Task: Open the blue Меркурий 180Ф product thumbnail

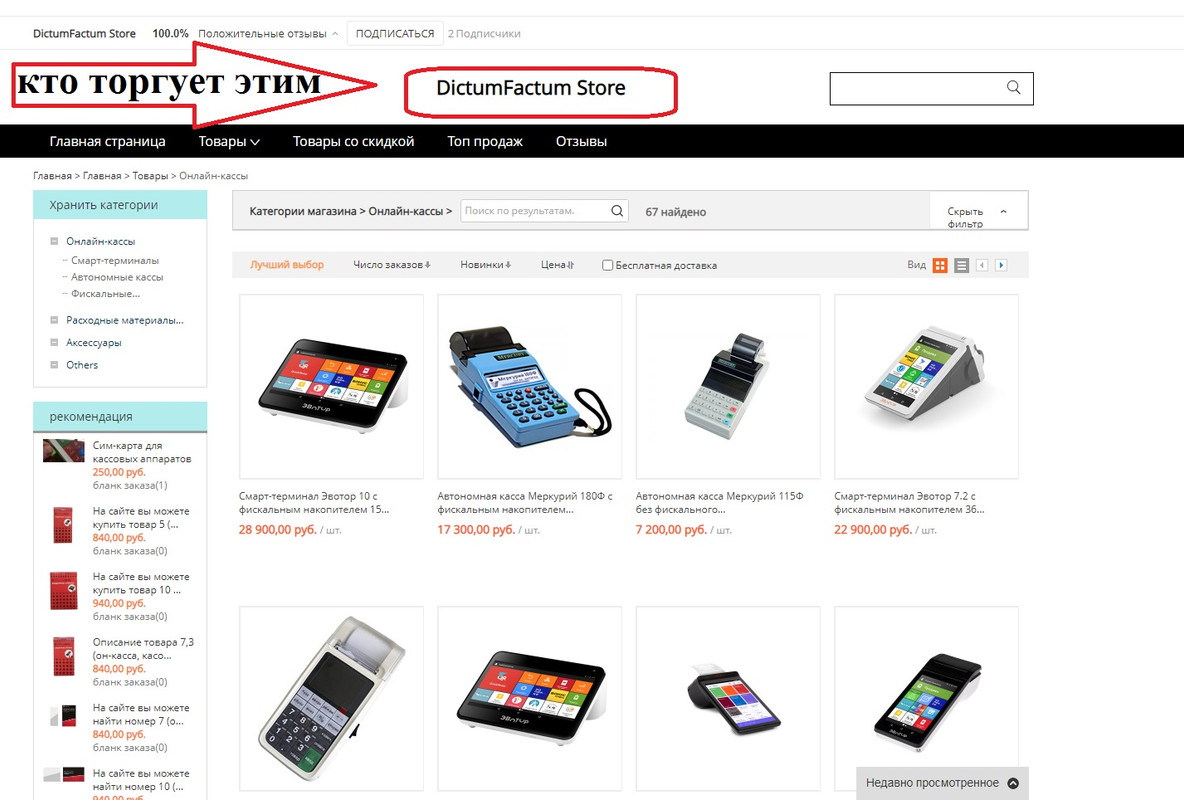Action: point(529,386)
